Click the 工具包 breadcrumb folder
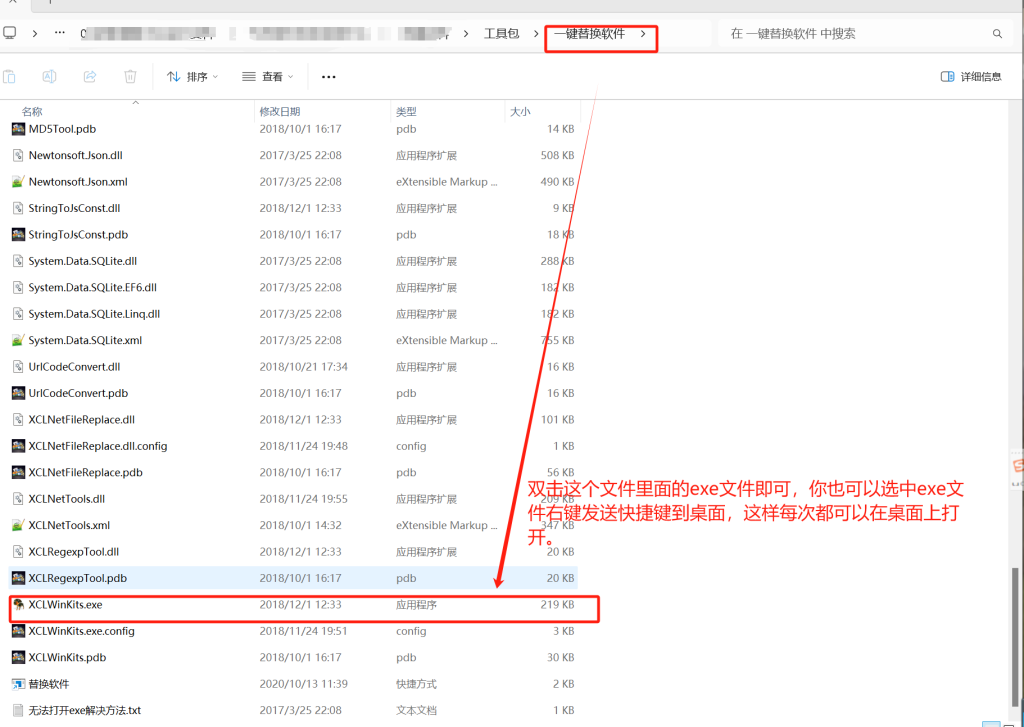This screenshot has height=727, width=1024. tap(501, 34)
